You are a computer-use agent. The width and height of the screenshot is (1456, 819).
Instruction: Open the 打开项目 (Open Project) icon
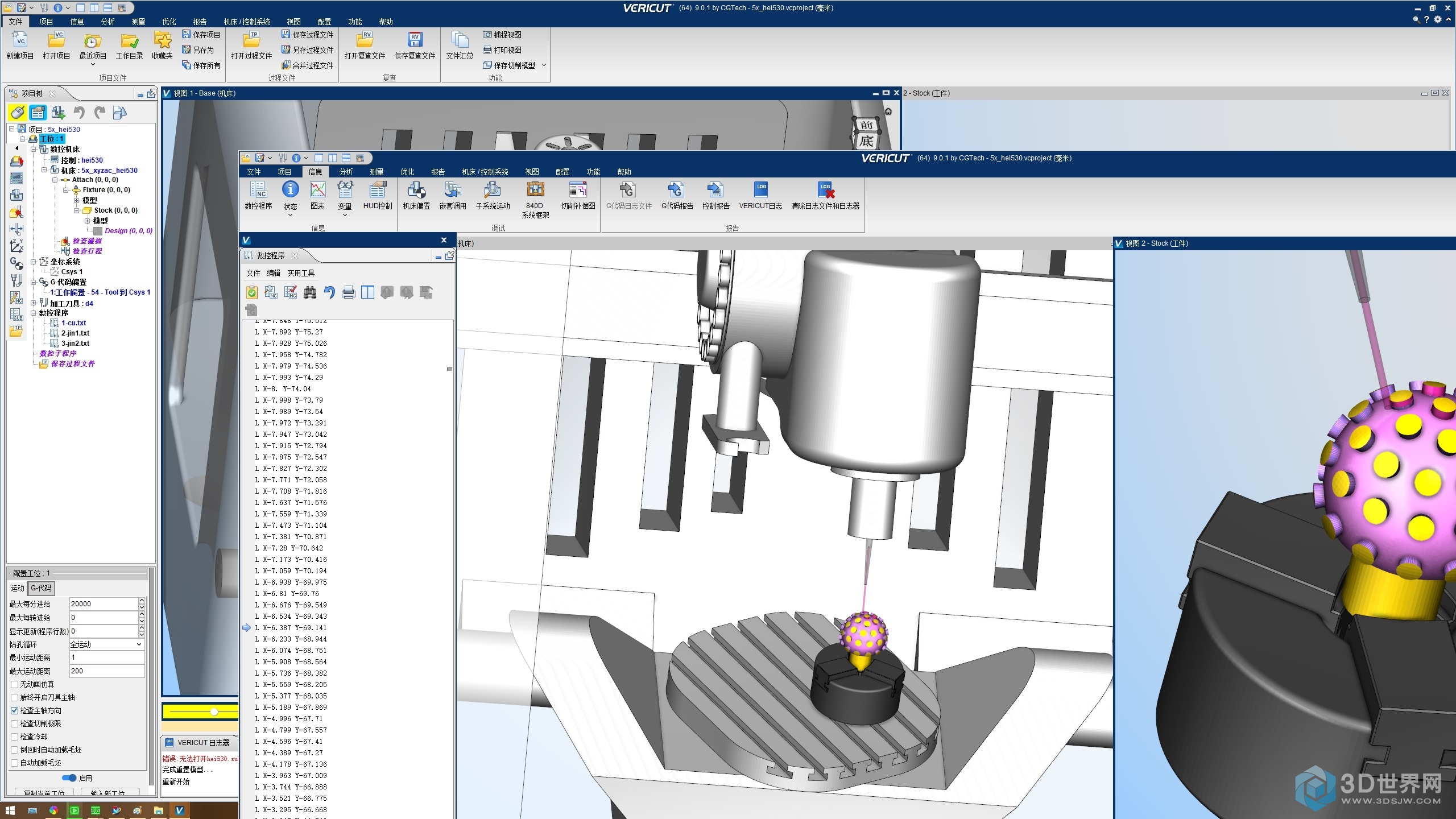tap(56, 45)
